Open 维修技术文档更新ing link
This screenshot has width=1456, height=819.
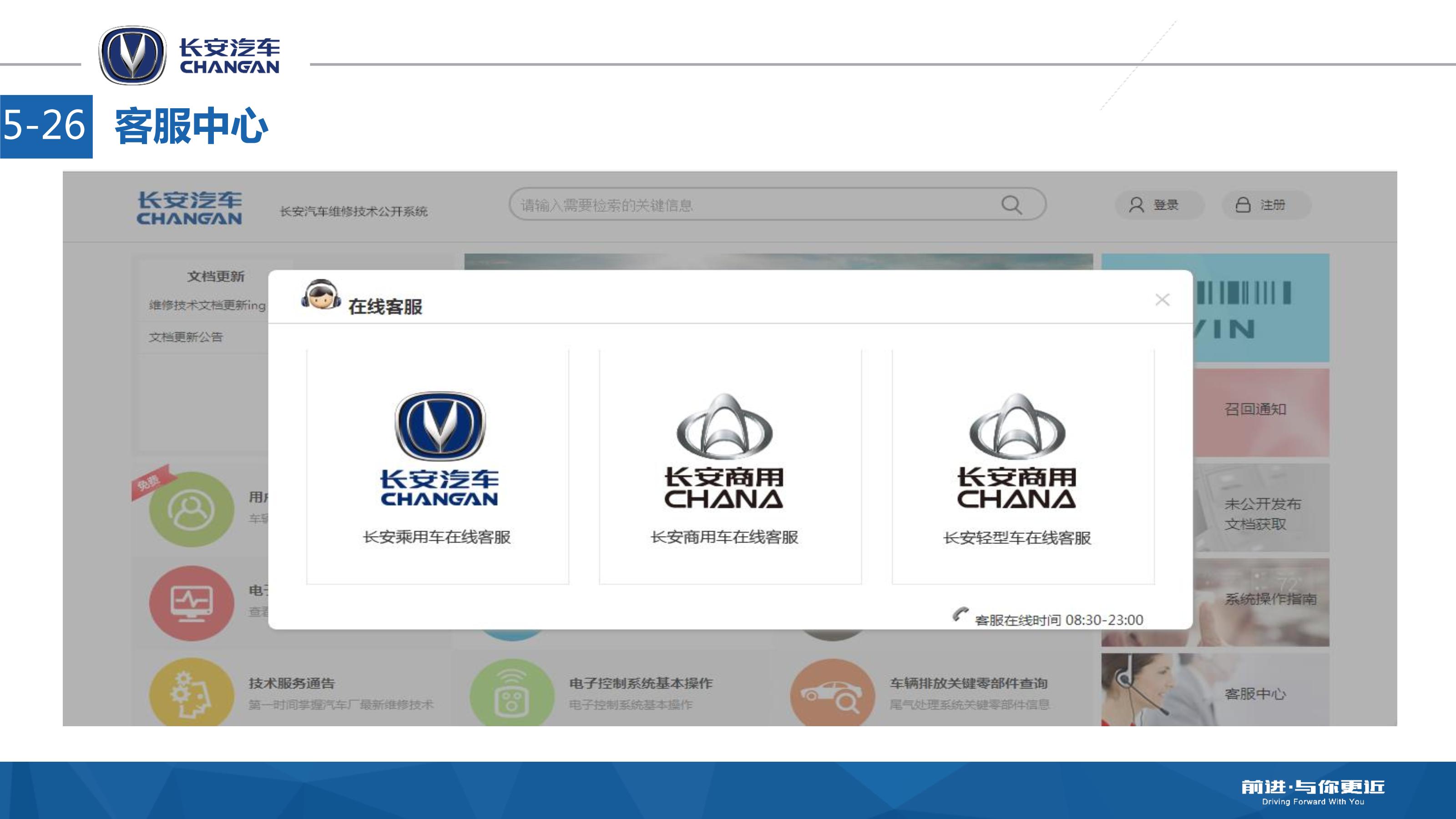tap(207, 306)
